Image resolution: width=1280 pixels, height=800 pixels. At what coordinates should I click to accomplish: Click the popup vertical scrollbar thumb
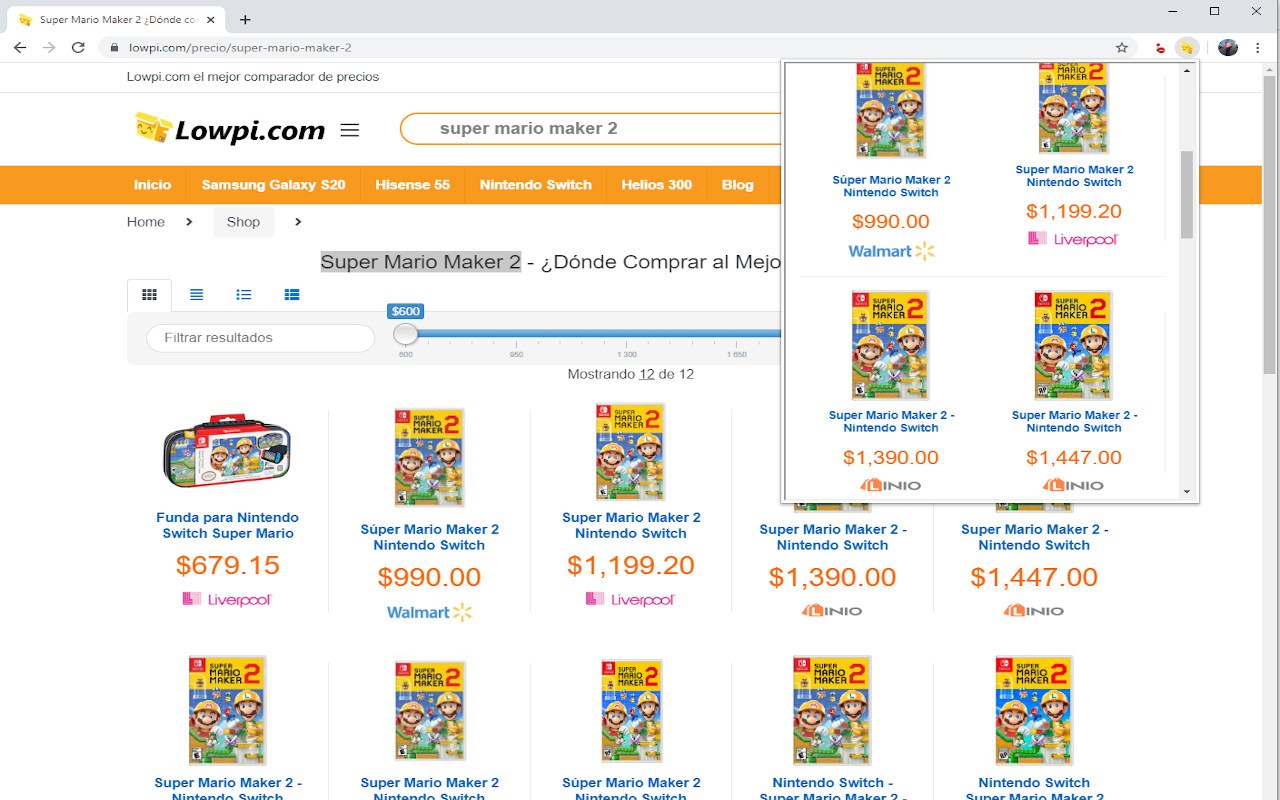click(x=1187, y=195)
